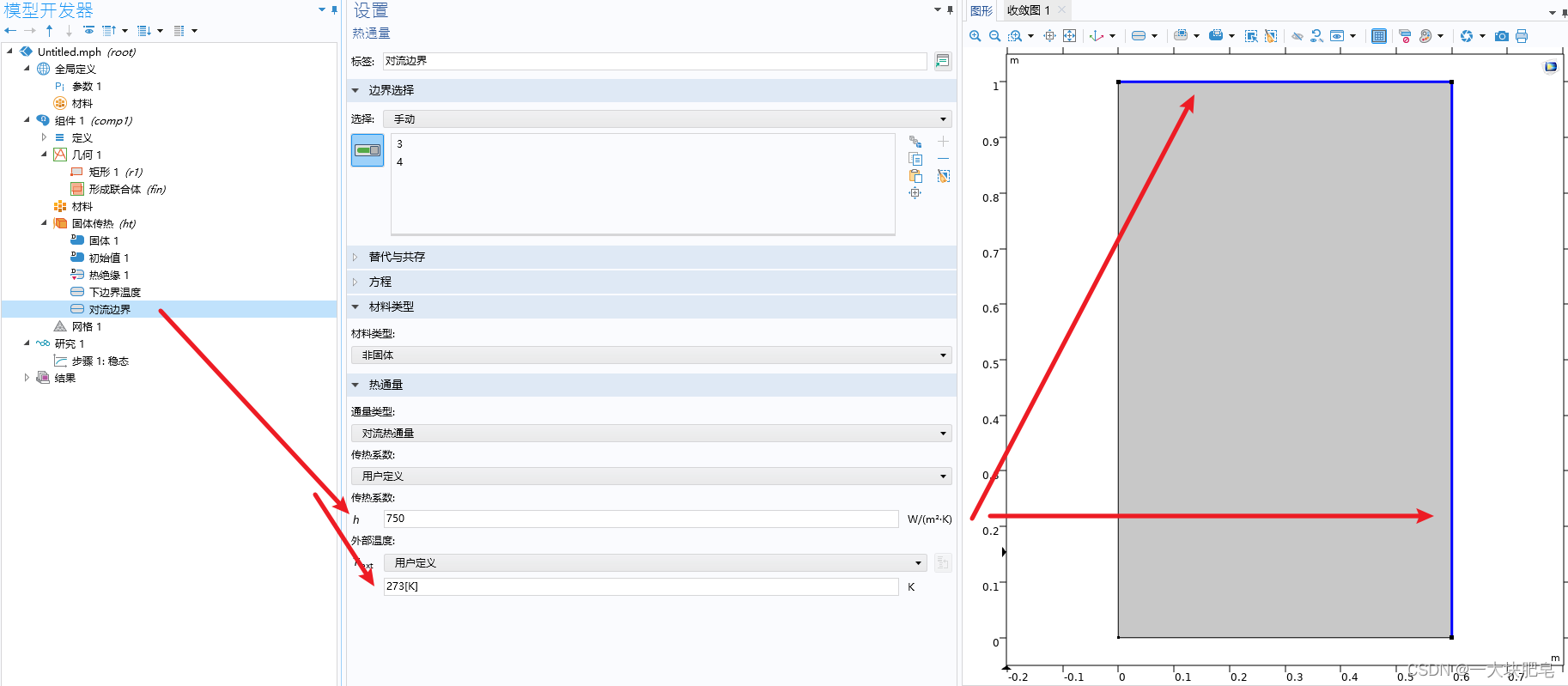Click the zoom extents icon
The height and width of the screenshot is (686, 1568).
1069,36
